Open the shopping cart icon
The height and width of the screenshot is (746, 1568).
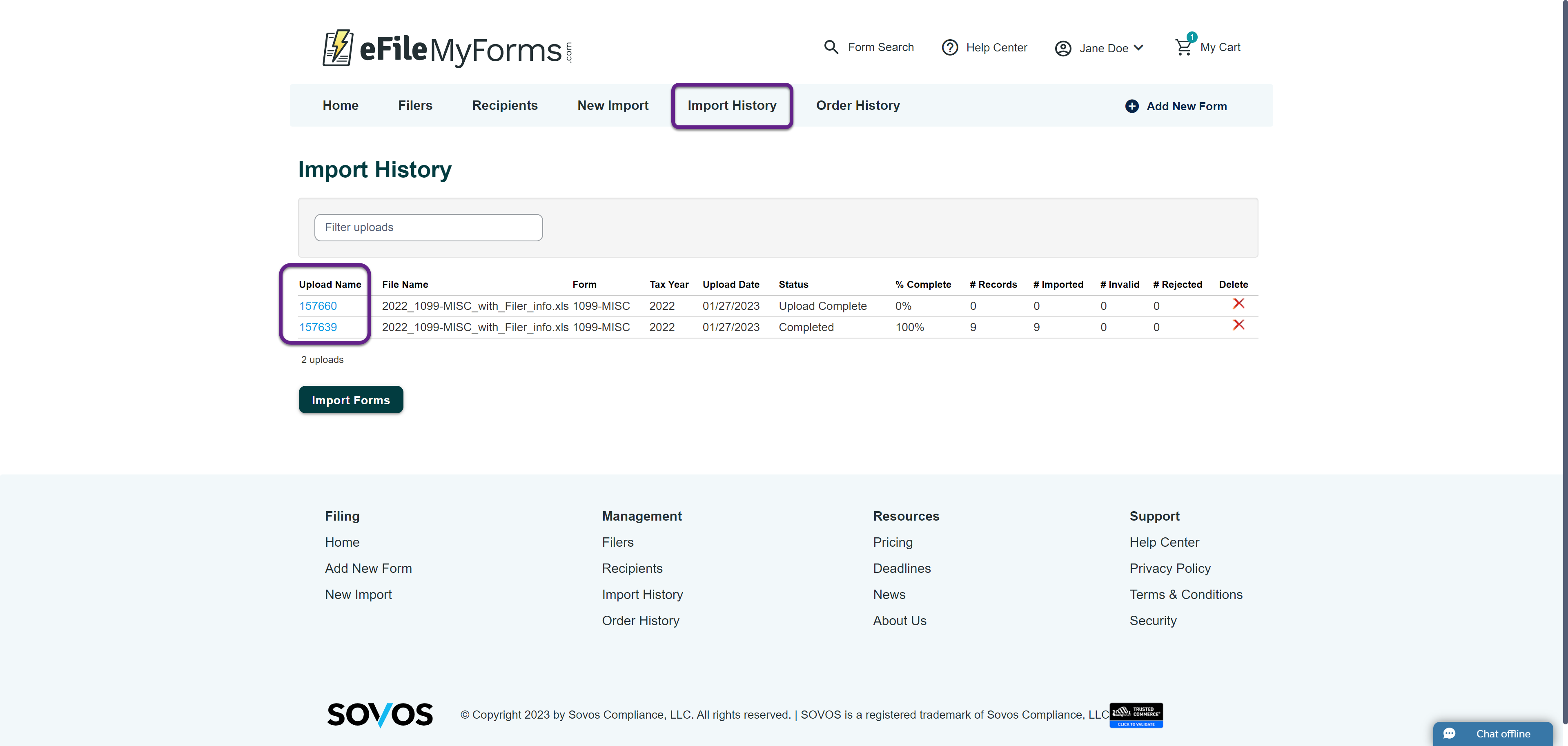tap(1183, 47)
